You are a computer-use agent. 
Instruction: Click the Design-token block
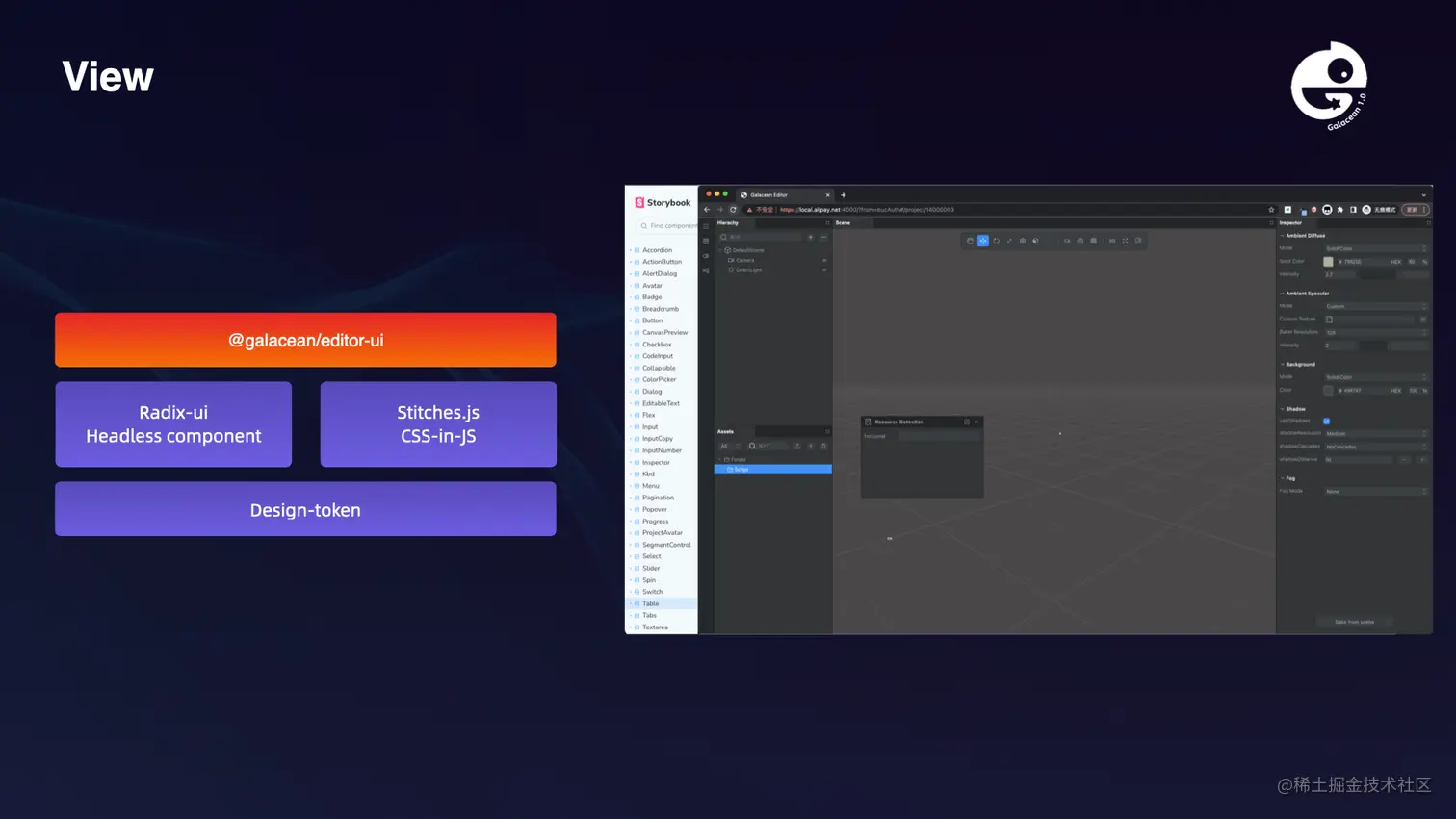pyautogui.click(x=305, y=509)
